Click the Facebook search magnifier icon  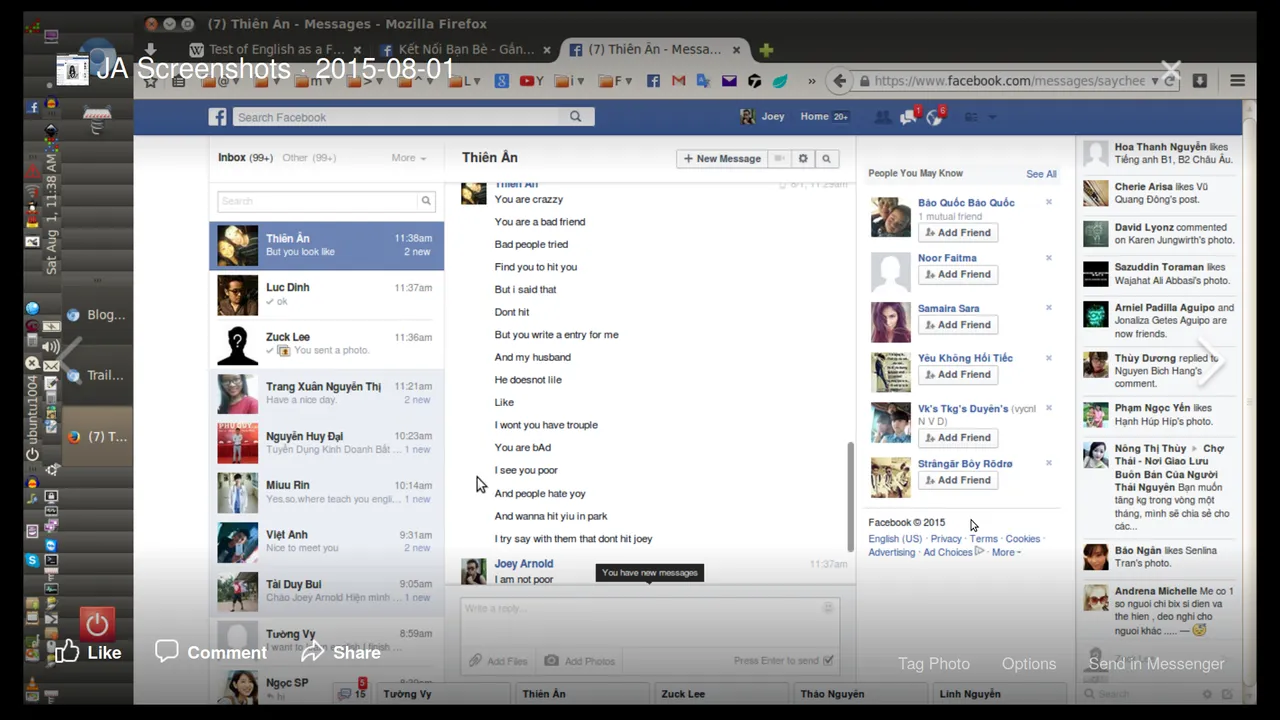tap(575, 117)
